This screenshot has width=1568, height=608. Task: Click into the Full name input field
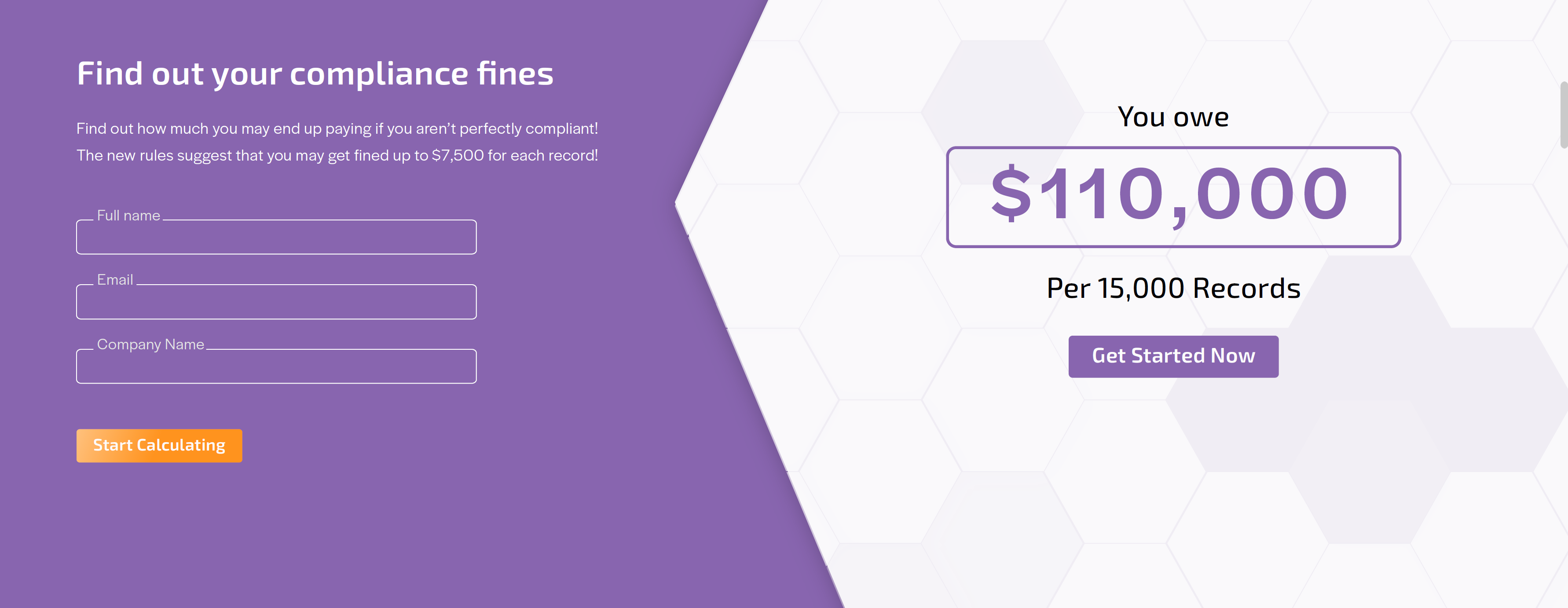coord(276,238)
